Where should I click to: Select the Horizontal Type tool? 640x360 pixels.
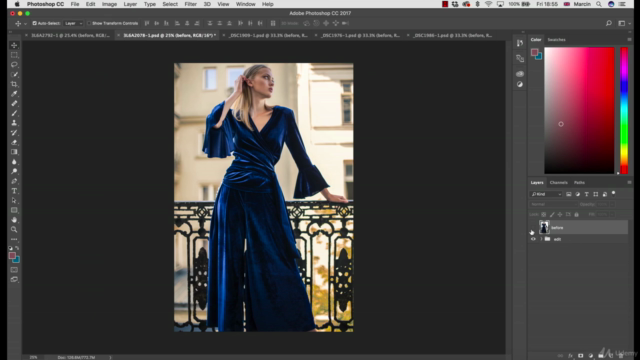pyautogui.click(x=14, y=191)
